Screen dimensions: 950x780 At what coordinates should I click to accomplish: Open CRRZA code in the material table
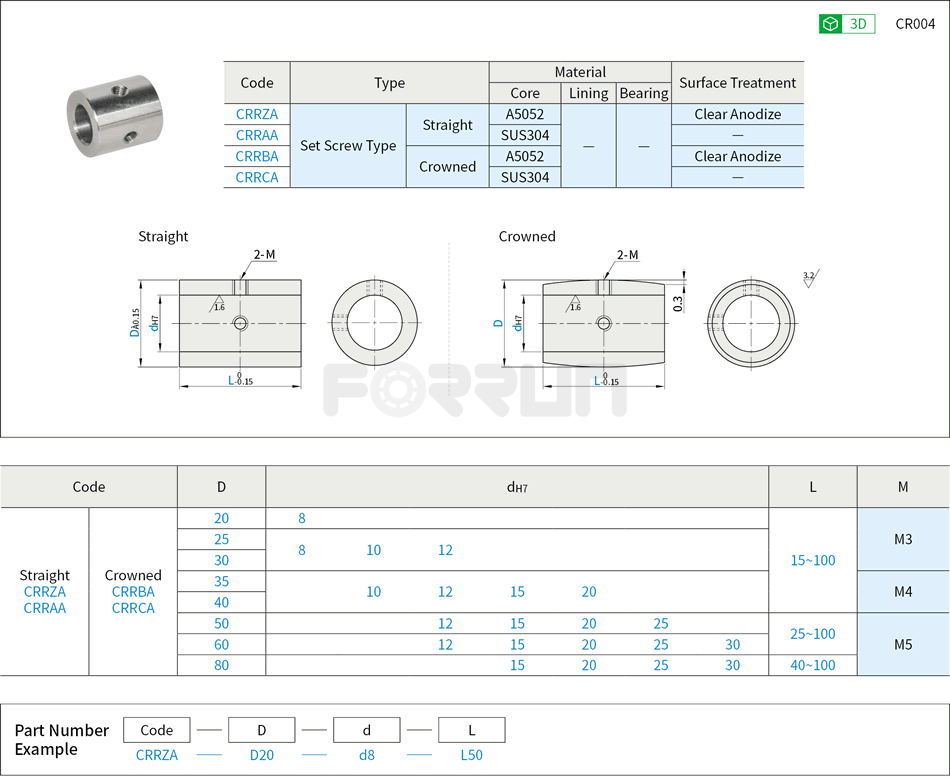coord(257,114)
